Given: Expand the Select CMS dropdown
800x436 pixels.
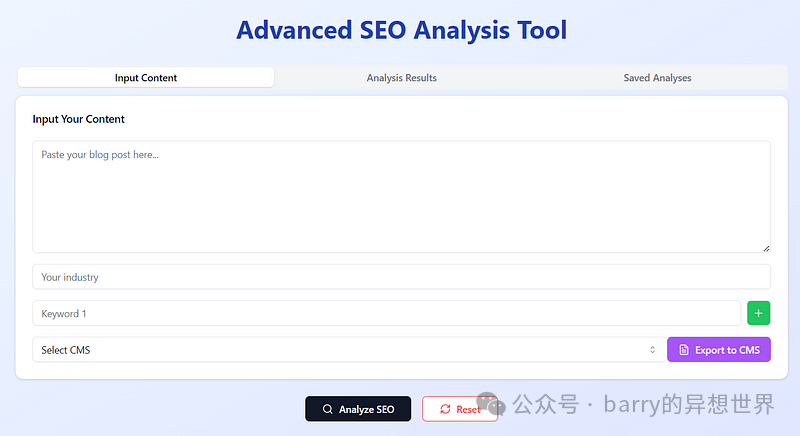Looking at the screenshot, I should click(x=346, y=350).
